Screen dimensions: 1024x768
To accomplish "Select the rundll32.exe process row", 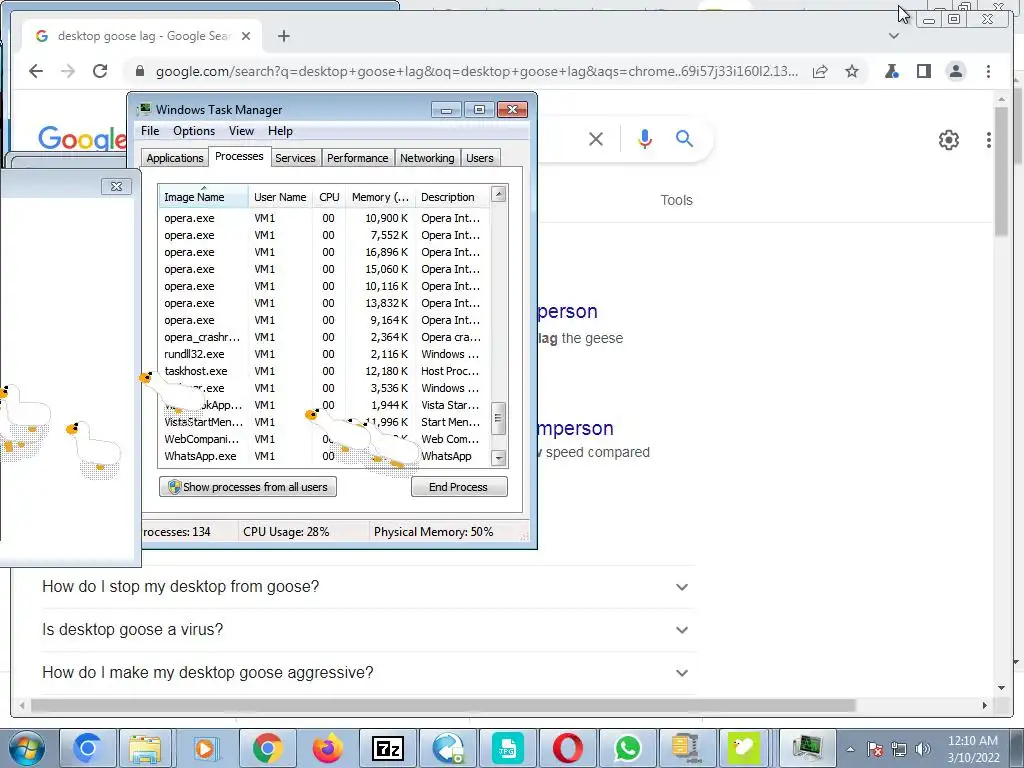I will [x=323, y=354].
